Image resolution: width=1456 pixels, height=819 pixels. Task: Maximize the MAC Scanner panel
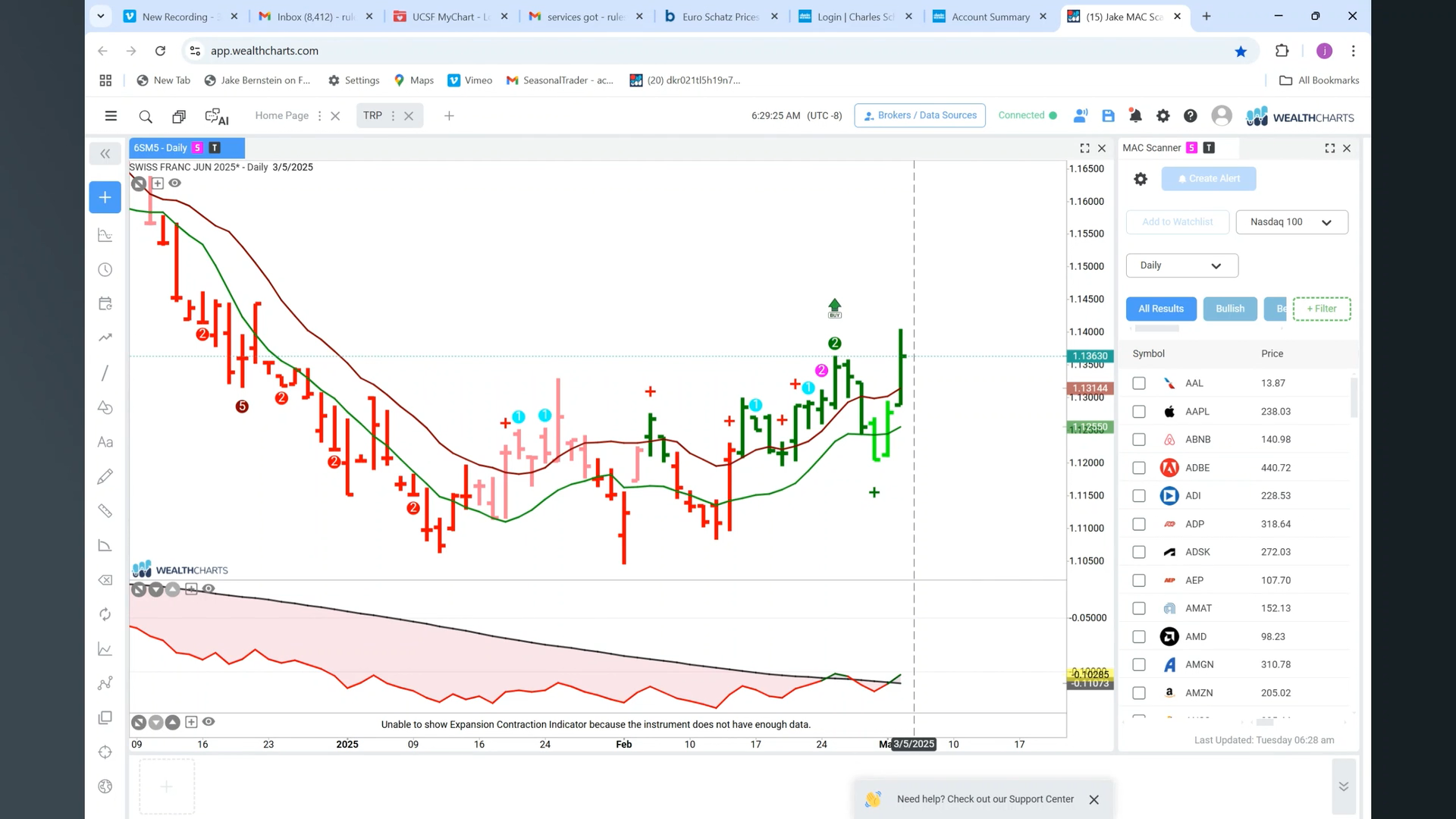1330,149
